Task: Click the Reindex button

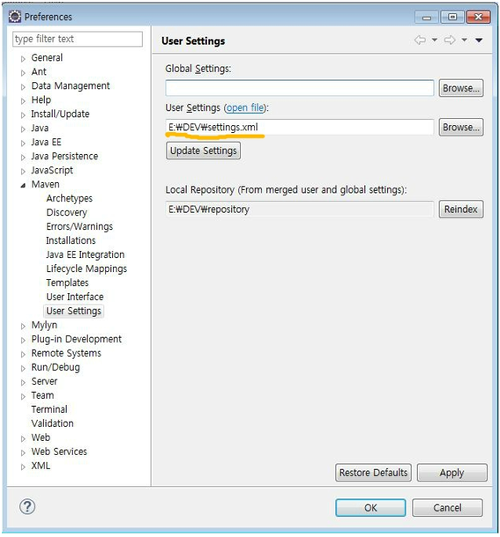Action: tap(461, 209)
